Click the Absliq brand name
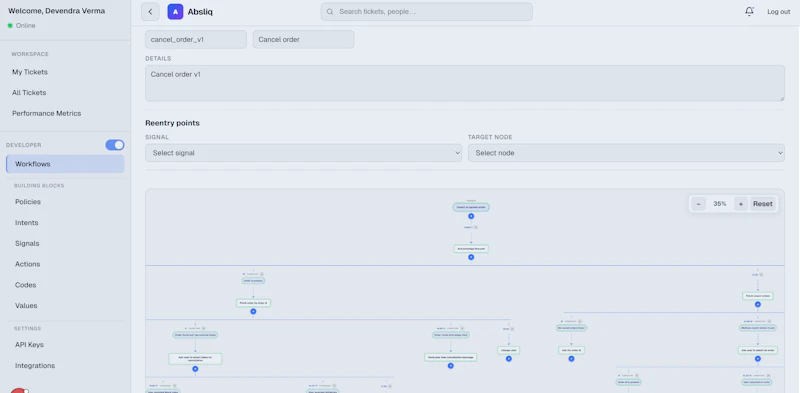Viewport: 800px width, 393px height. click(201, 12)
